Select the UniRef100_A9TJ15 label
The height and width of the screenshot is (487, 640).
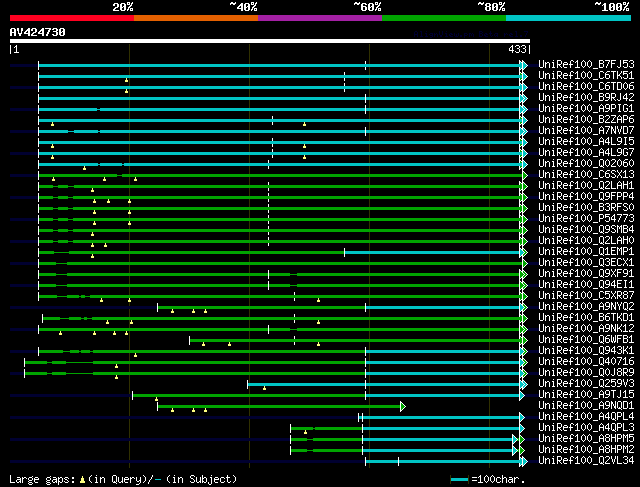586,395
